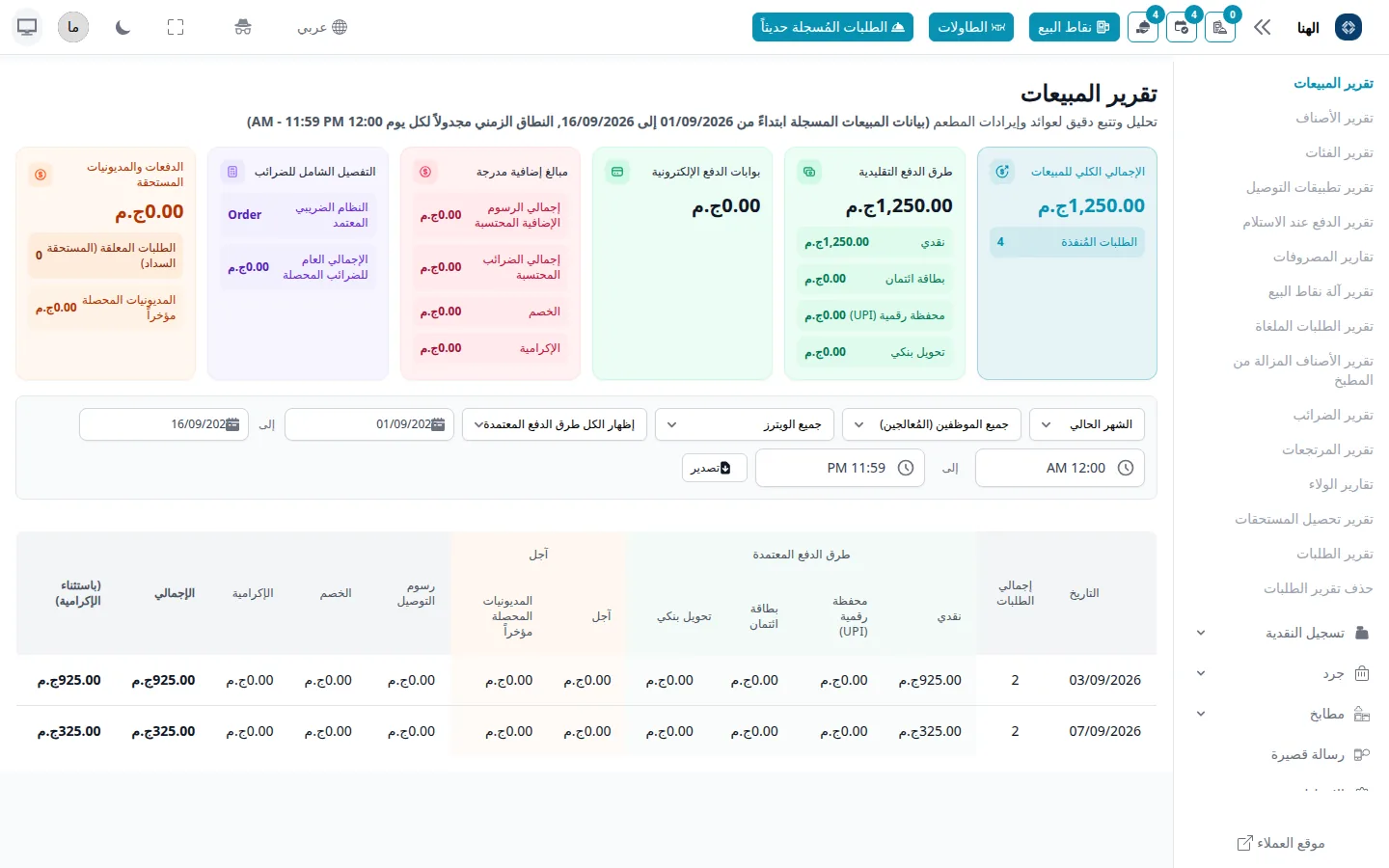Toggle fullscreen mode icon
The width and height of the screenshot is (1389, 868).
[176, 27]
